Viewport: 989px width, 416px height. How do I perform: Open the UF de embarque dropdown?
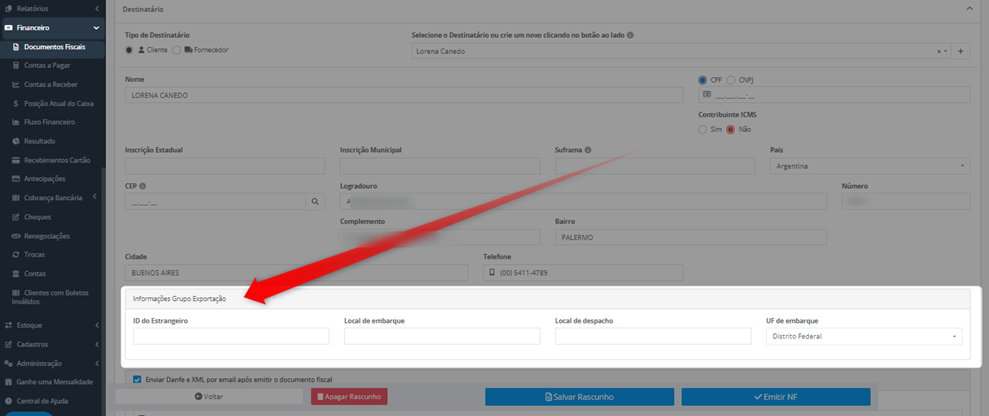[x=864, y=337]
